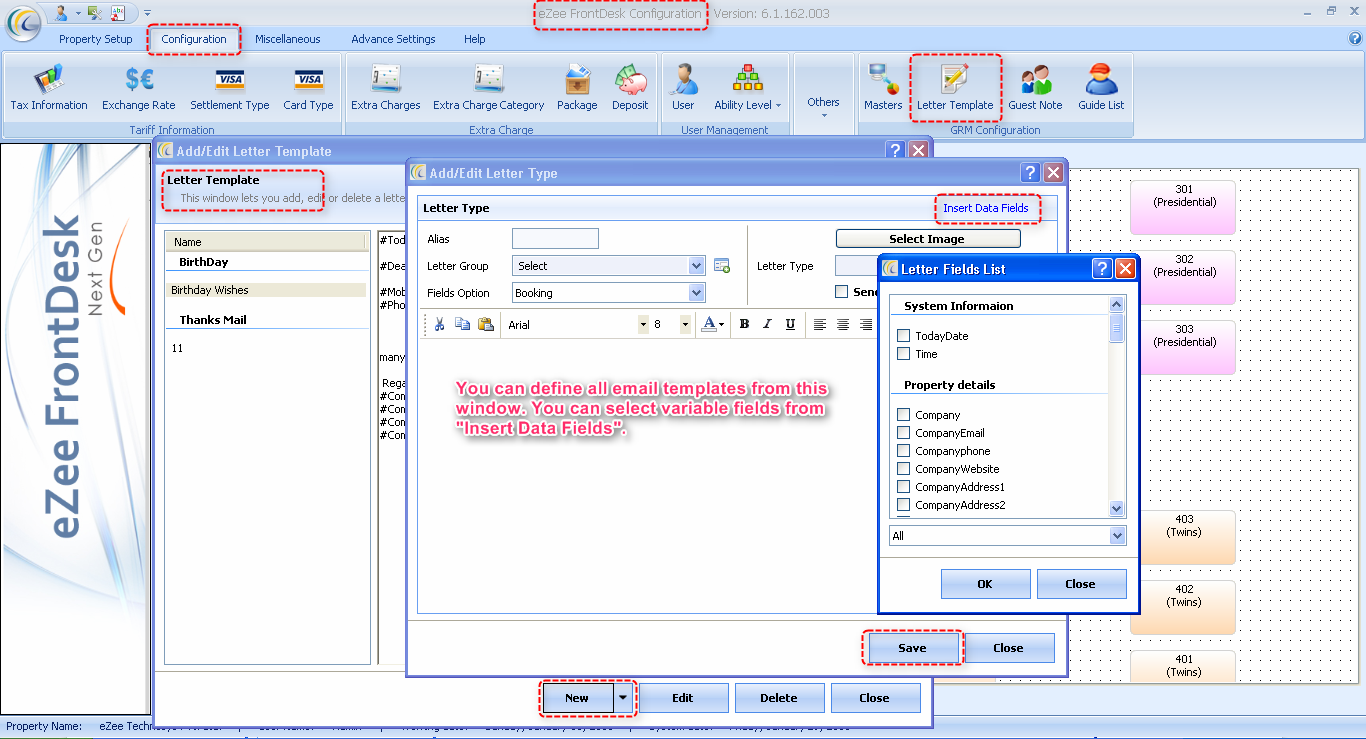This screenshot has height=739, width=1366.
Task: Switch to the Miscellaneous tab
Action: tap(288, 39)
